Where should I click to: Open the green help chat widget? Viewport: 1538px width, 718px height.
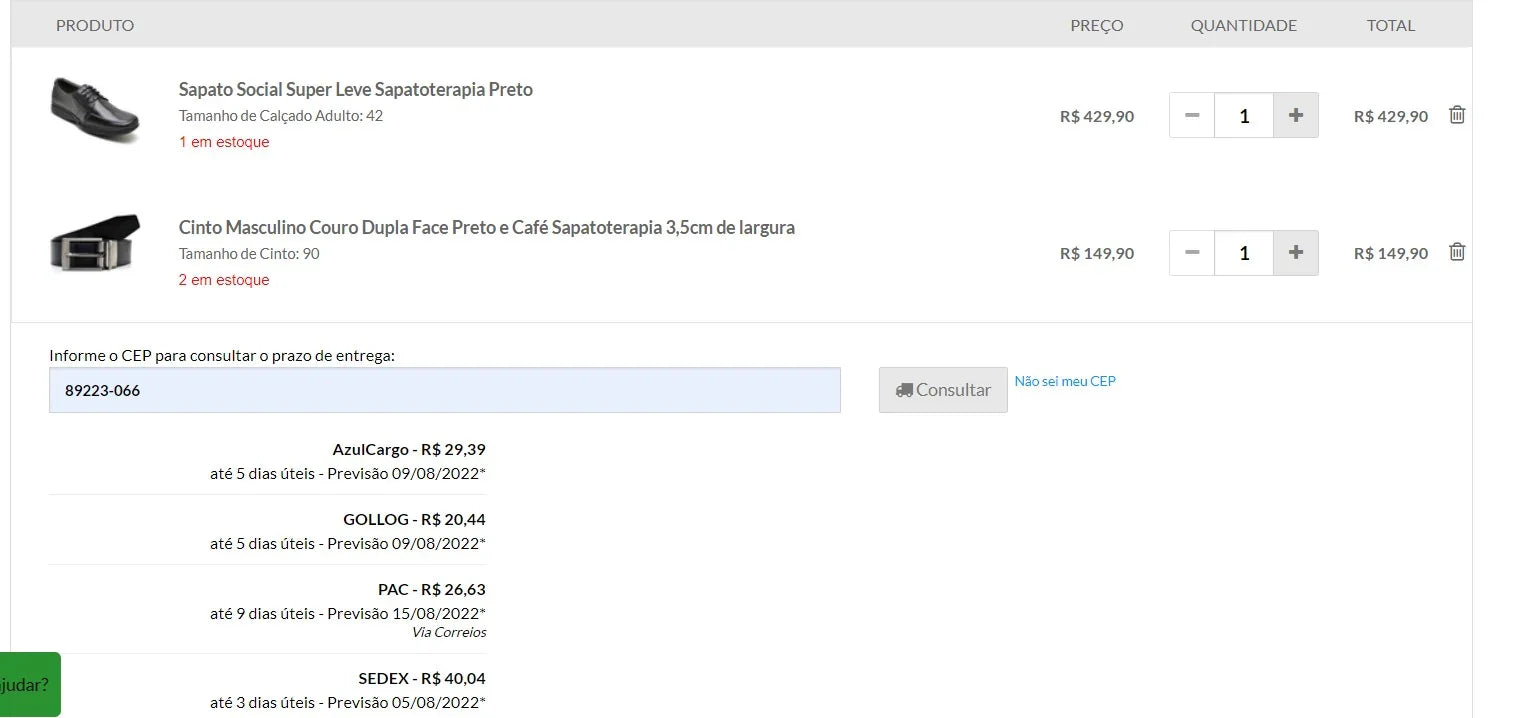pos(28,685)
